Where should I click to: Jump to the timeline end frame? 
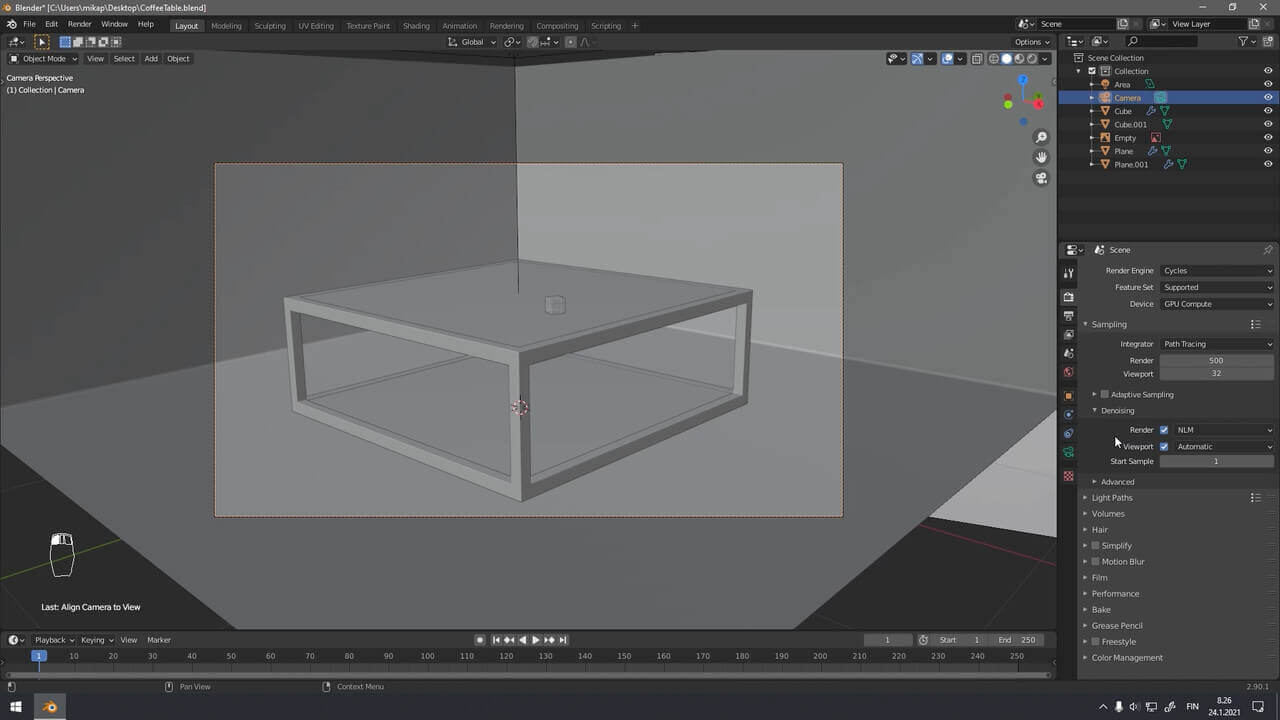click(563, 640)
